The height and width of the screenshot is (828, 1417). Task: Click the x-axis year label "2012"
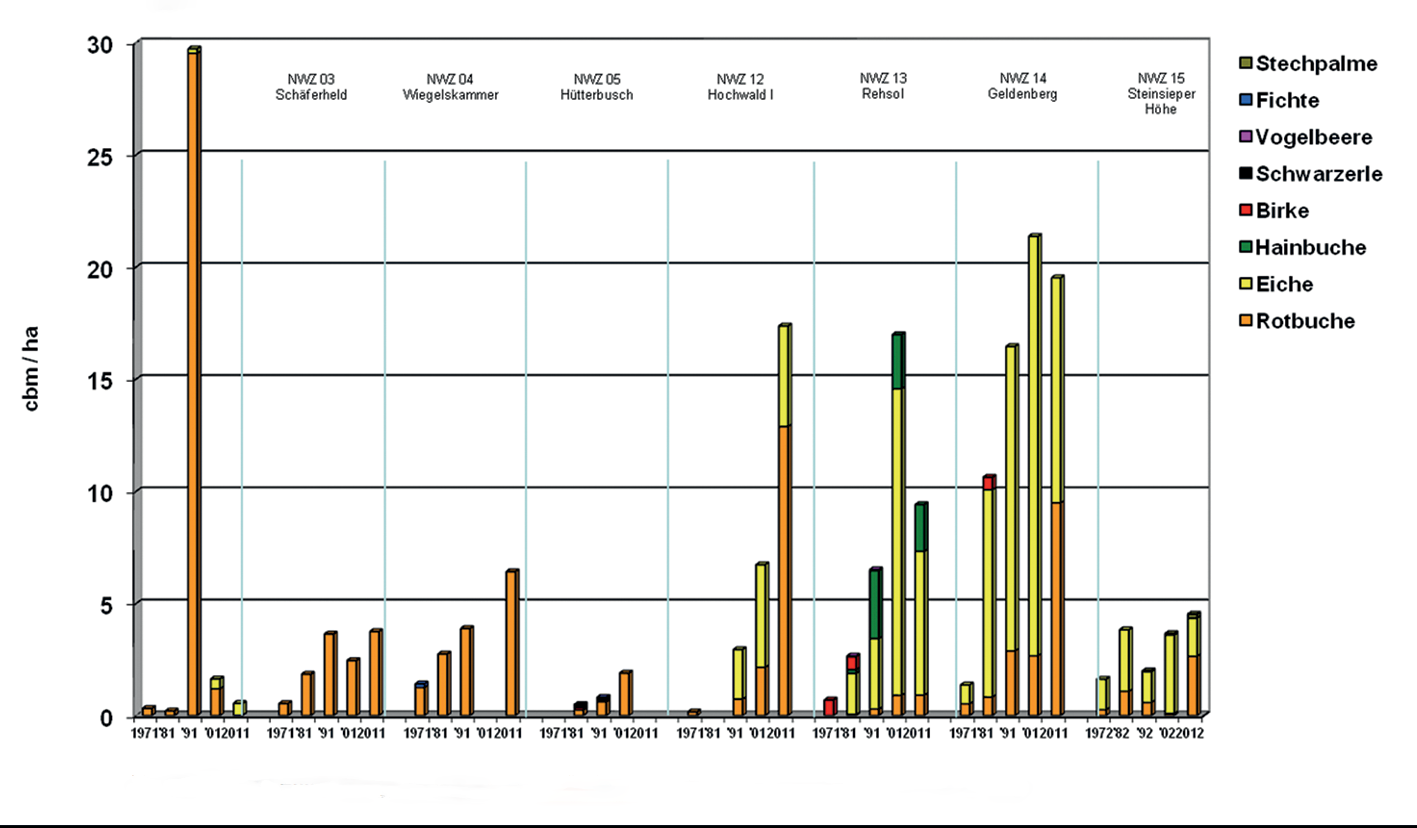(1191, 734)
